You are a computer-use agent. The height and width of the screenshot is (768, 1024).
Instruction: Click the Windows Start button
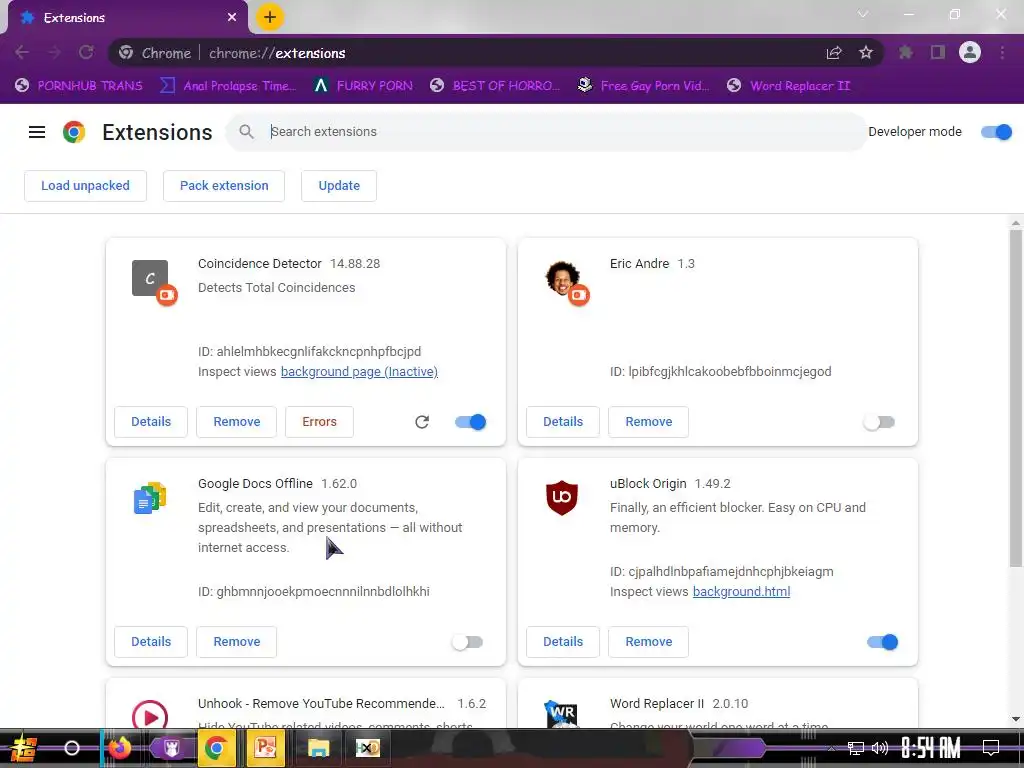(23, 748)
